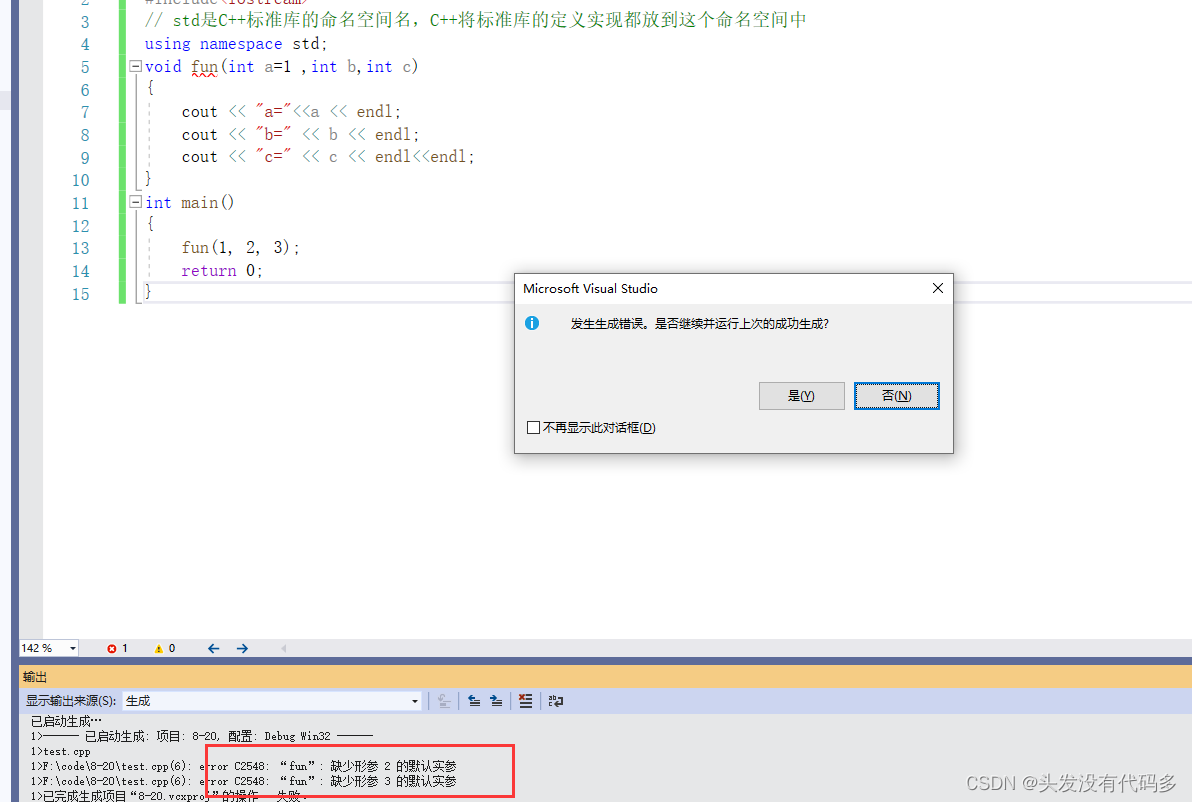The image size is (1192, 802).
Task: Go to previous message in output toolbar
Action: [474, 701]
